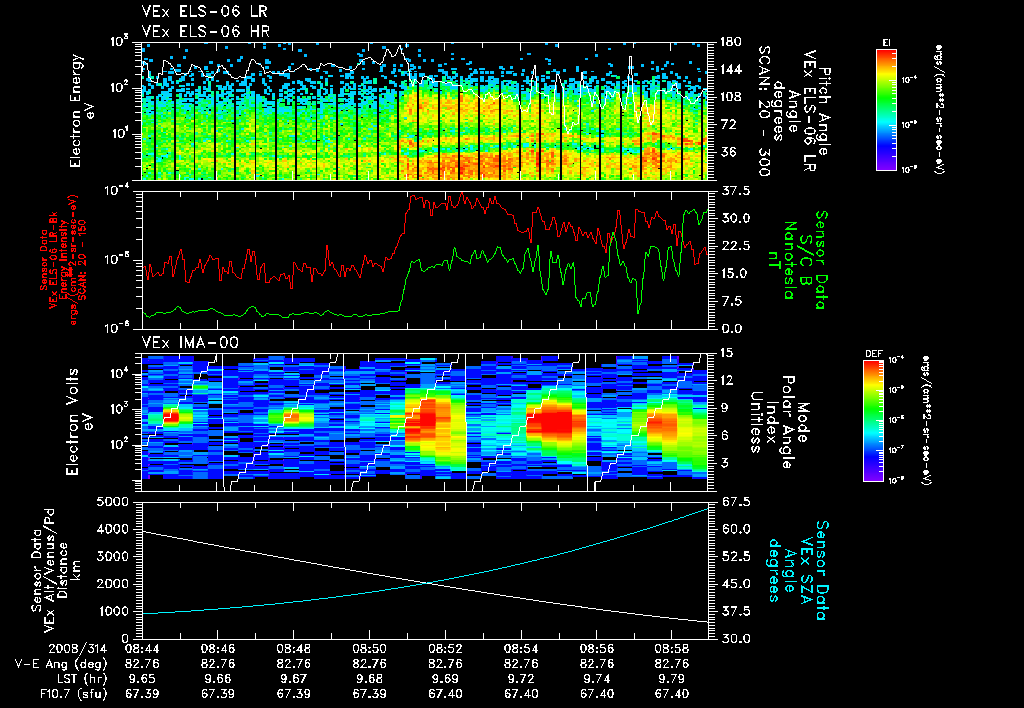The height and width of the screenshot is (708, 1024).
Task: Click the DEF color scale bar
Action: pyautogui.click(x=874, y=420)
